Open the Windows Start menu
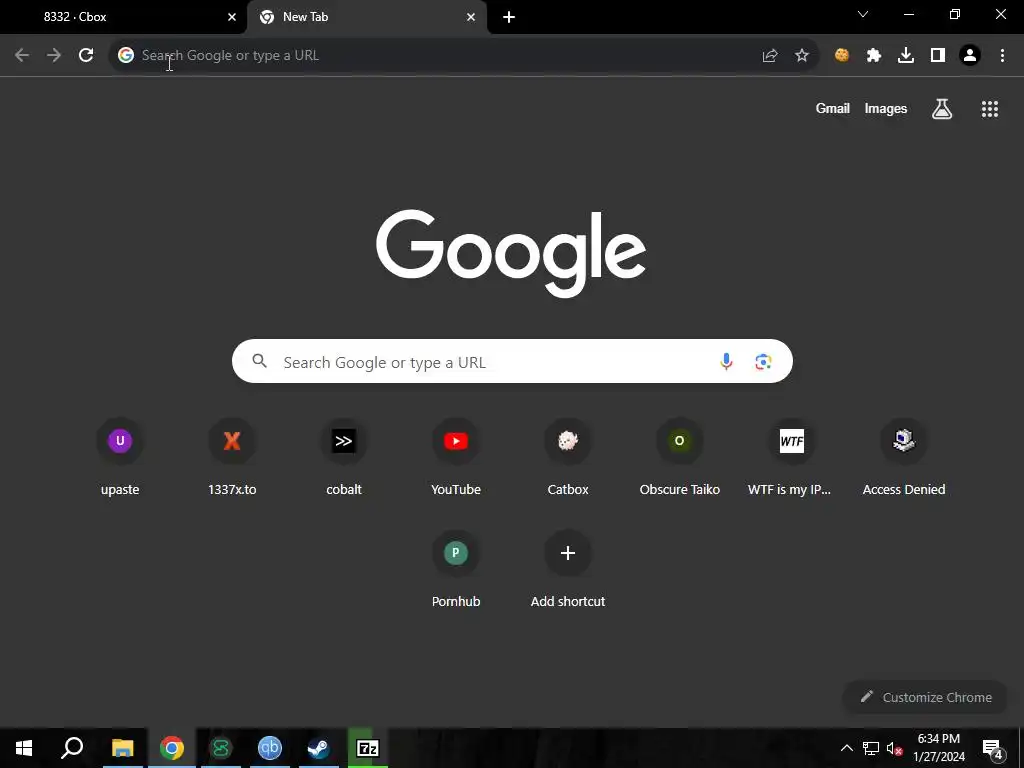The image size is (1024, 768). (x=24, y=748)
